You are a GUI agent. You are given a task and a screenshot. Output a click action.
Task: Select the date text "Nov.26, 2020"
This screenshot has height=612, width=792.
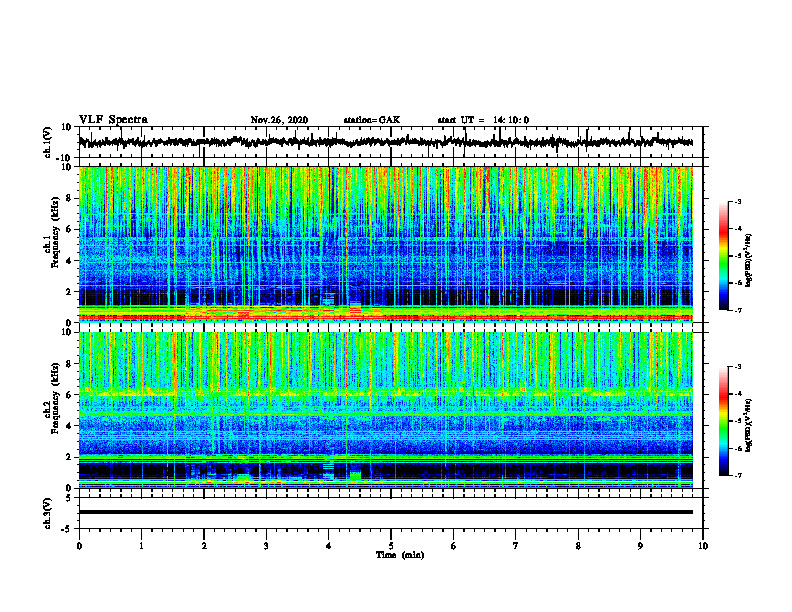coord(279,120)
